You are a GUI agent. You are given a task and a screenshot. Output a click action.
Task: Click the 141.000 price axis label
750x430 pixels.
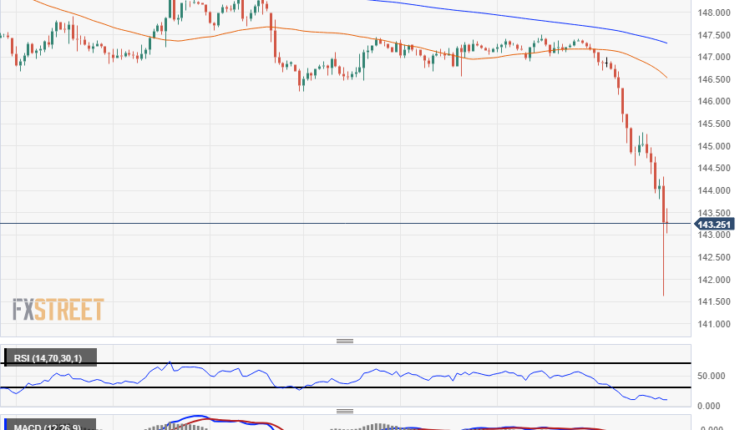[x=712, y=324]
